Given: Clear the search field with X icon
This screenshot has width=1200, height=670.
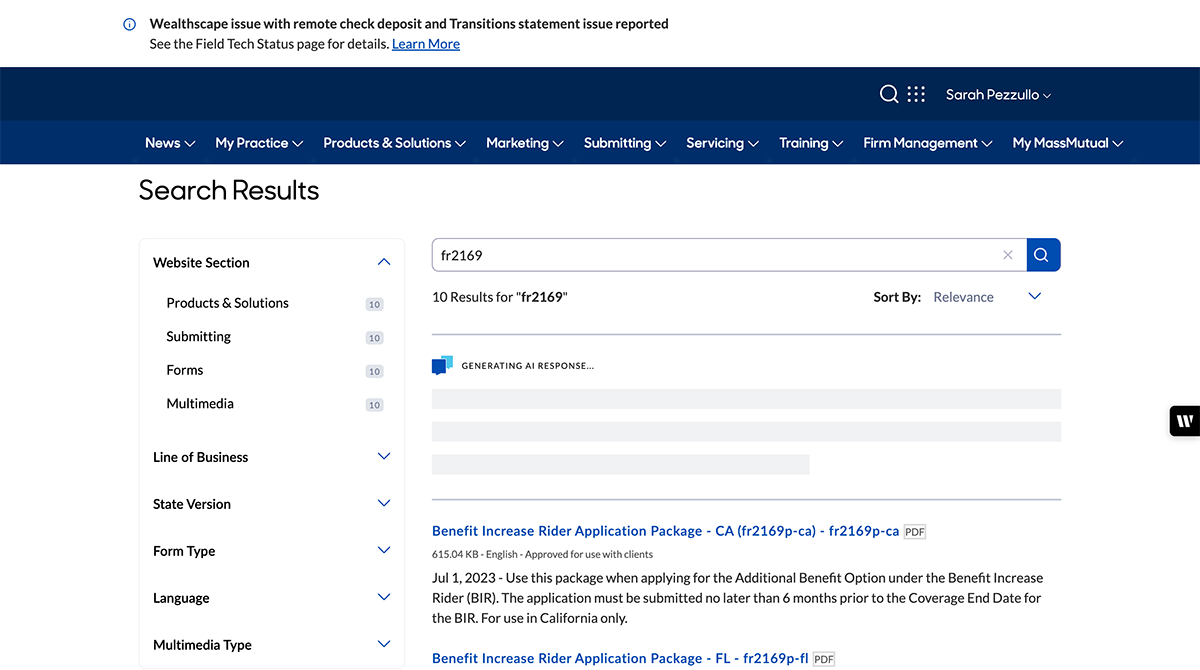Looking at the screenshot, I should [x=1008, y=255].
